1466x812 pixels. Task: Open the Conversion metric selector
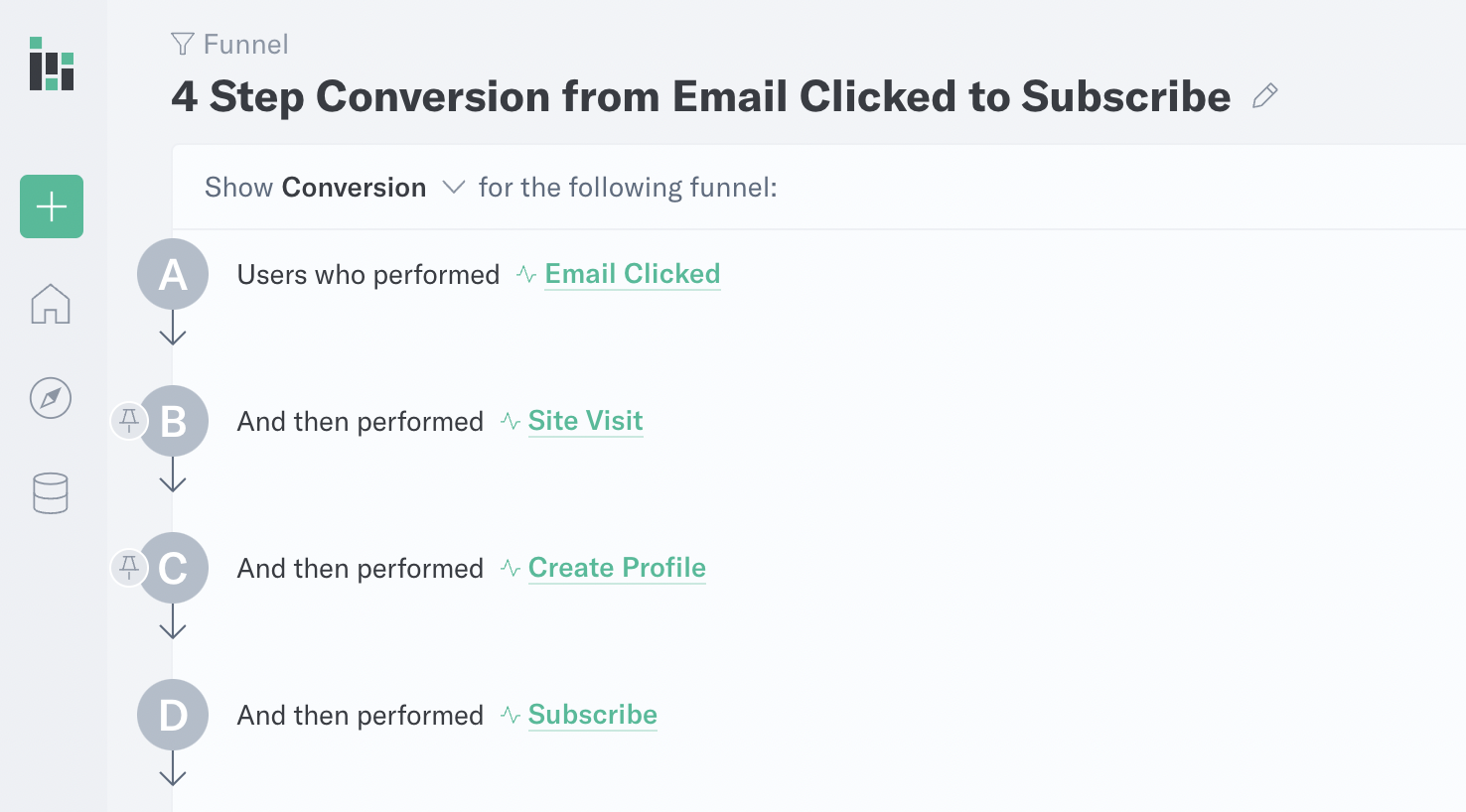coord(354,188)
